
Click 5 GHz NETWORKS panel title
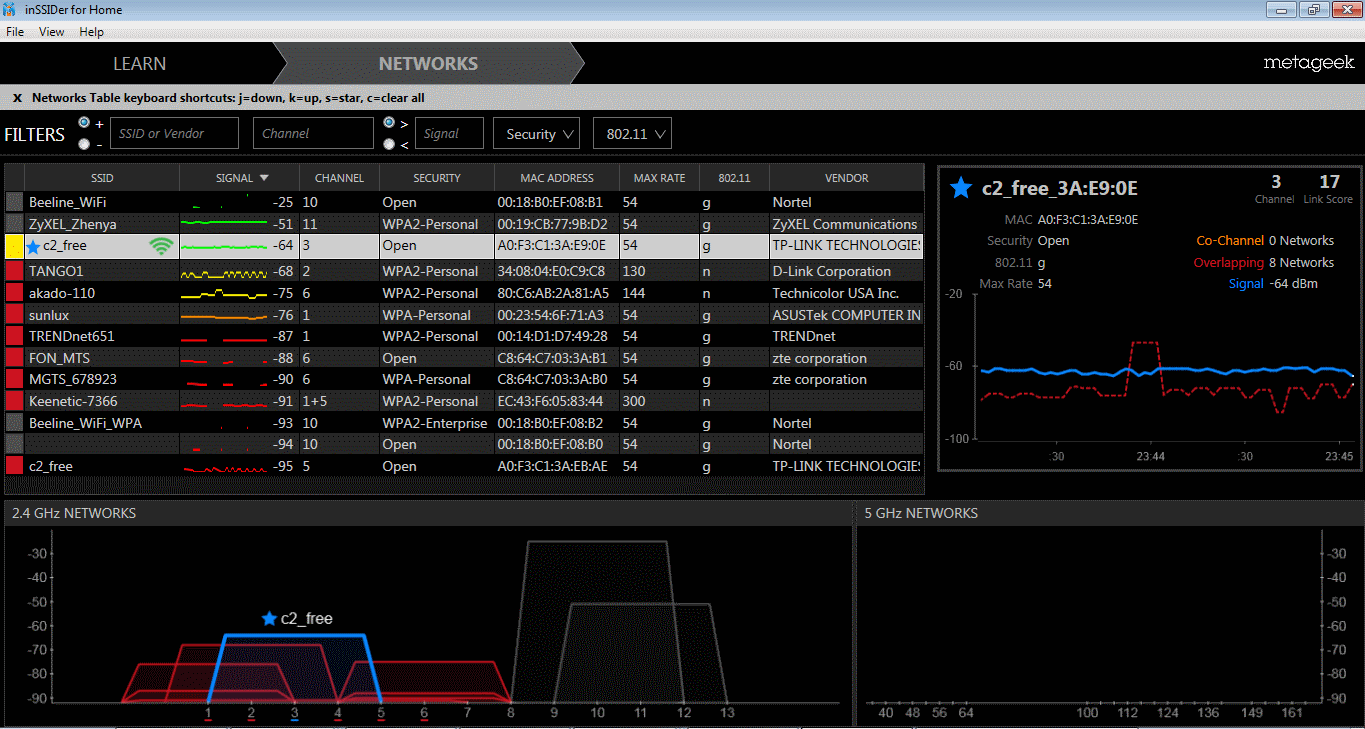point(920,513)
